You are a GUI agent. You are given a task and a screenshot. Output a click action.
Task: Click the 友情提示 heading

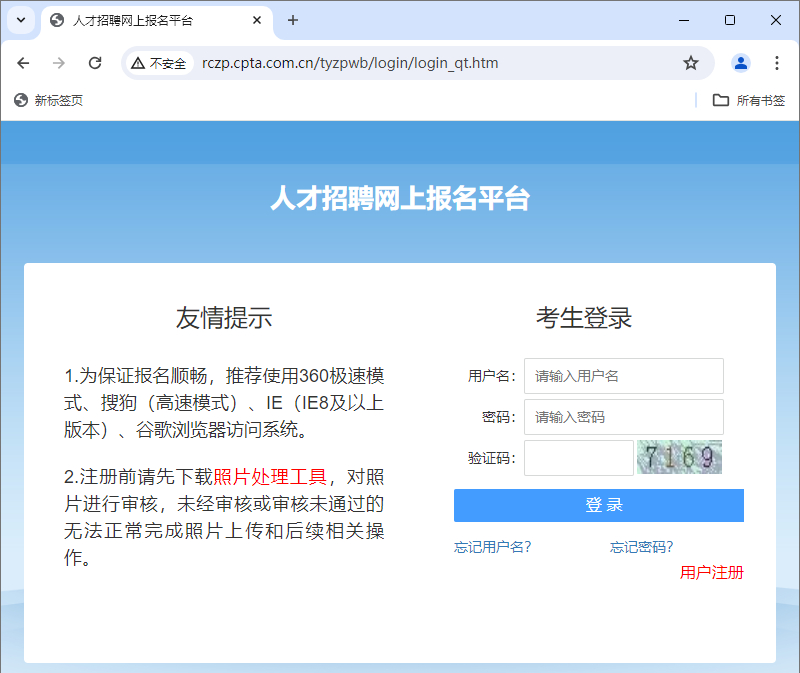click(x=224, y=318)
